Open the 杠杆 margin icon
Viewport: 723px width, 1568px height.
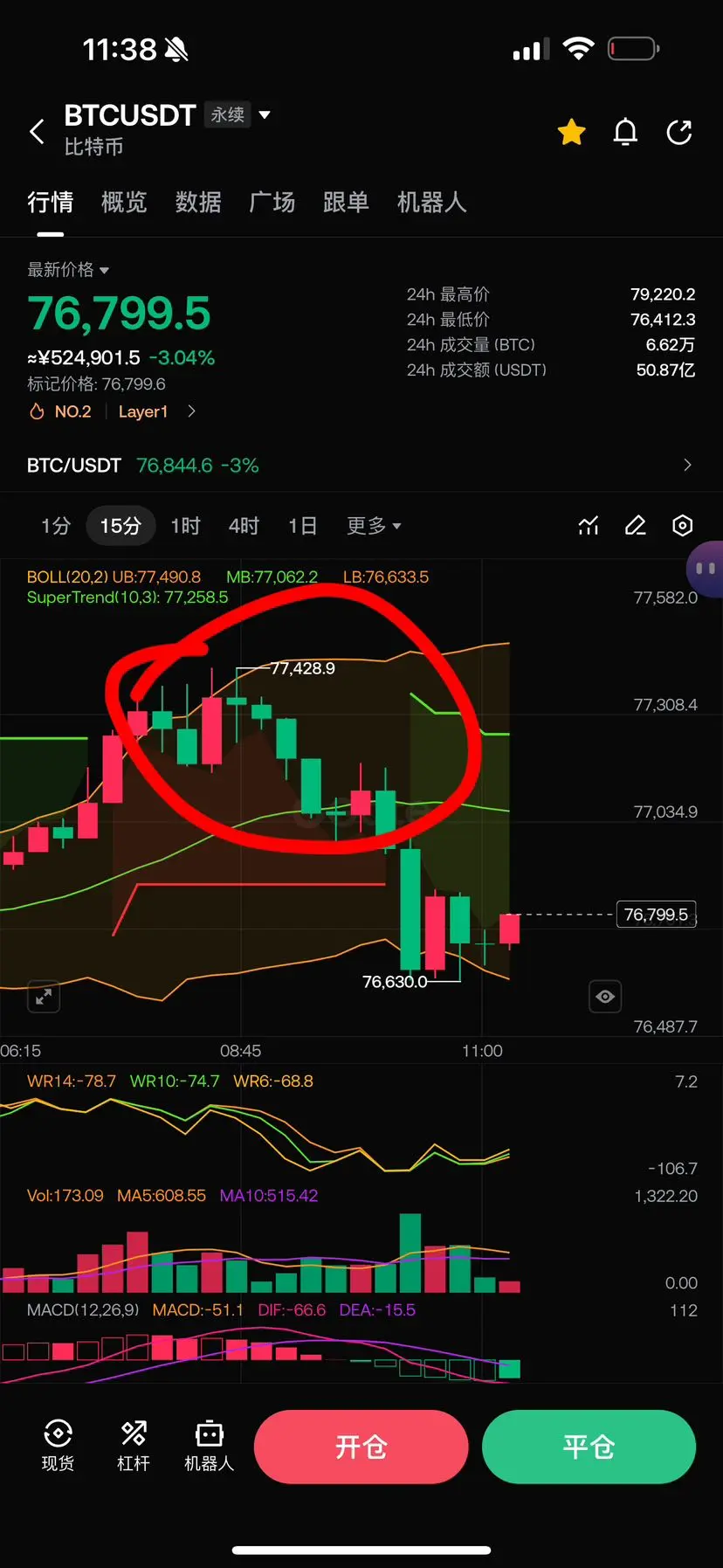[134, 1446]
